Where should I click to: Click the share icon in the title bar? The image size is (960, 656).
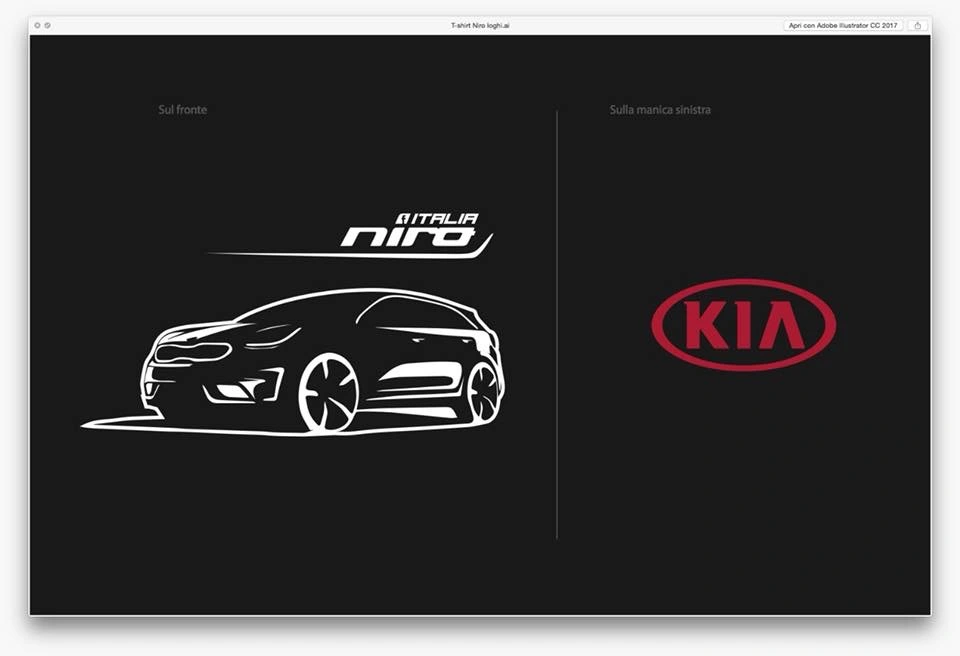(917, 25)
